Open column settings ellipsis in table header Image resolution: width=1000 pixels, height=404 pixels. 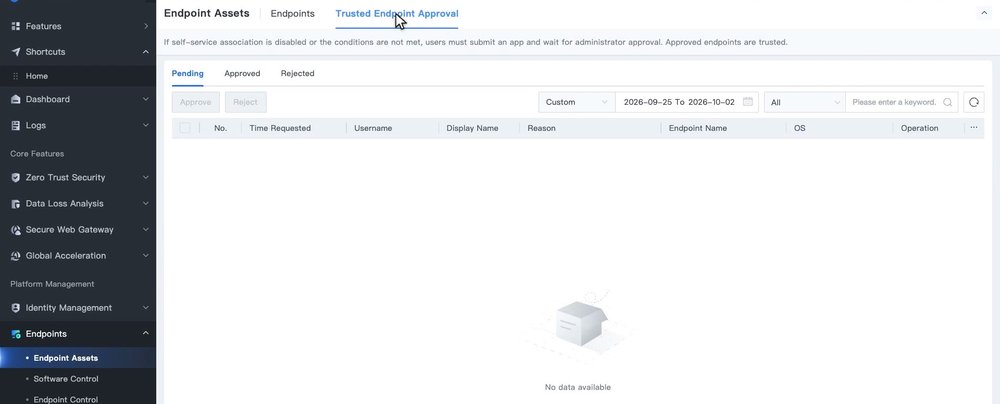(x=974, y=128)
